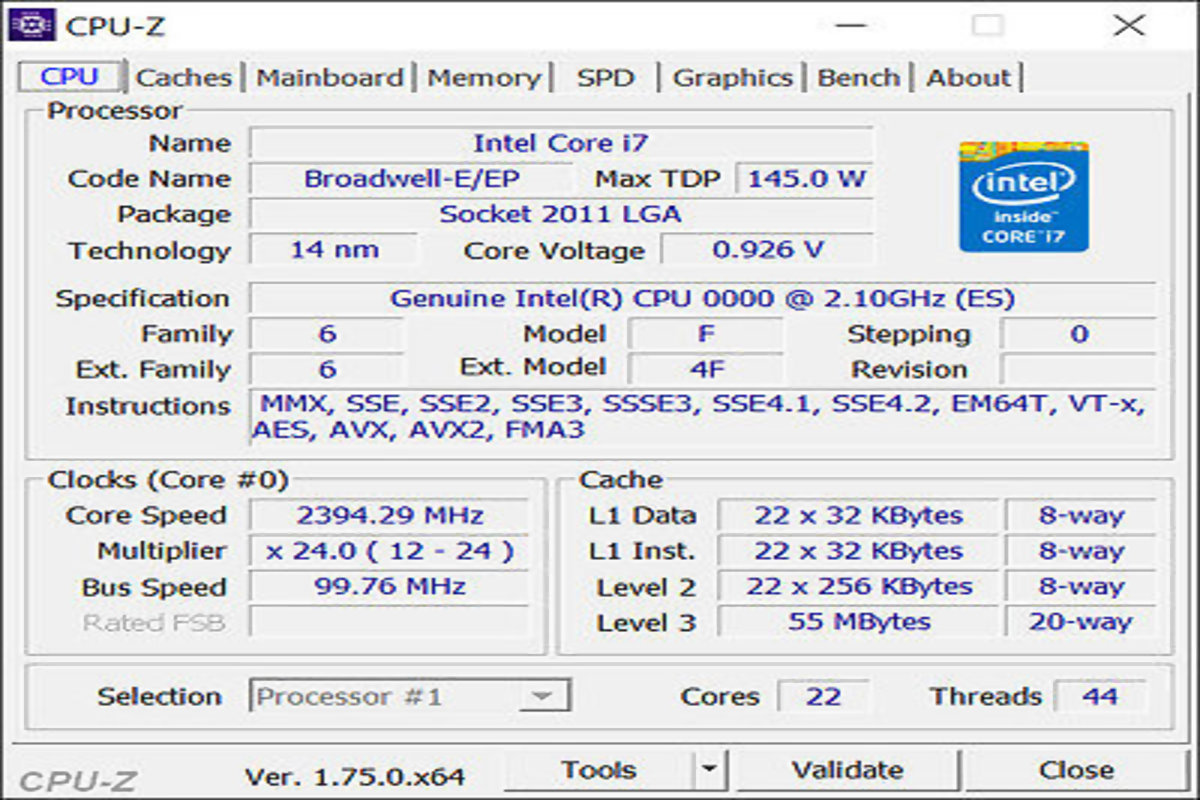Screen dimensions: 1200x800
Task: Show the About tab
Action: [968, 77]
